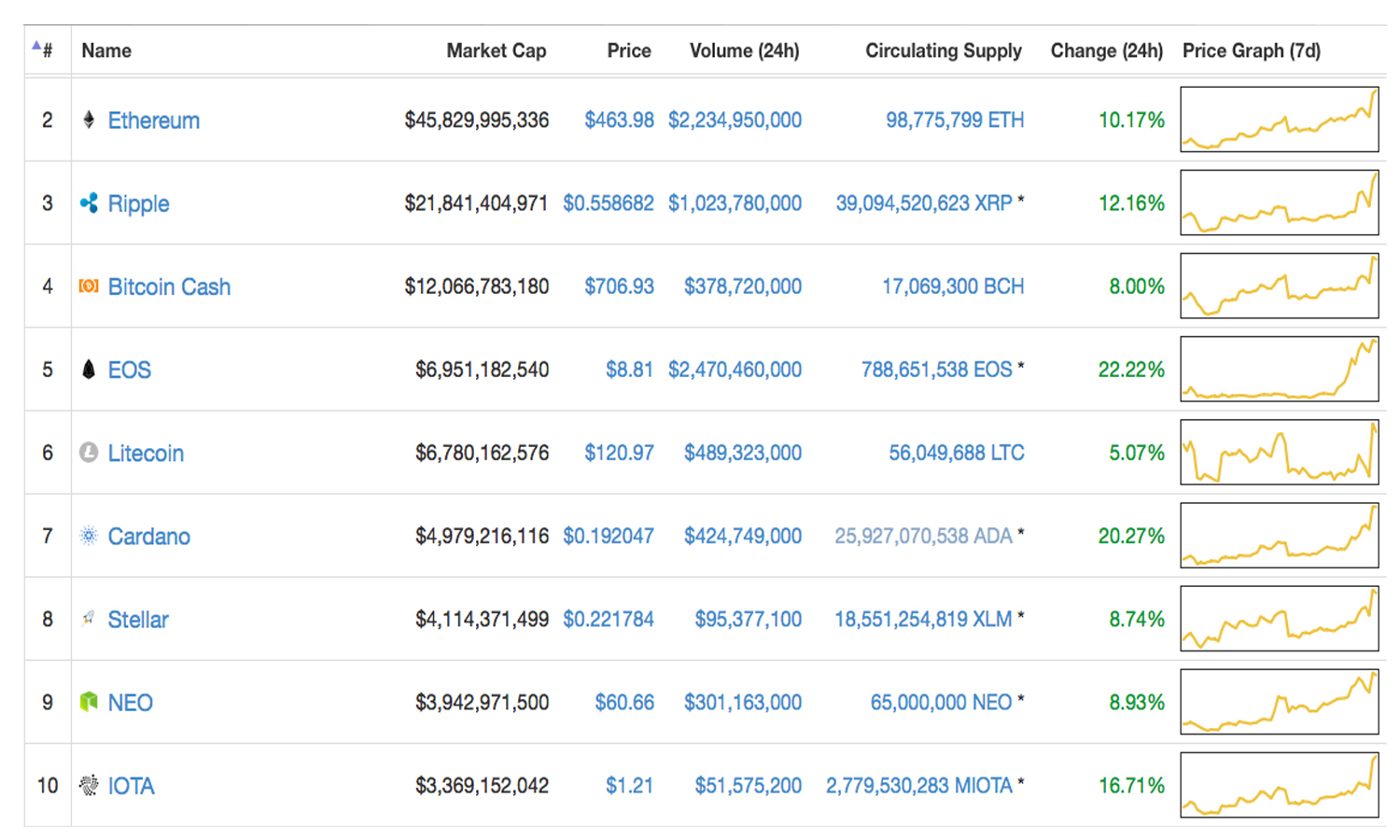
Task: Open the Litecoin coin page link
Action: tap(146, 453)
